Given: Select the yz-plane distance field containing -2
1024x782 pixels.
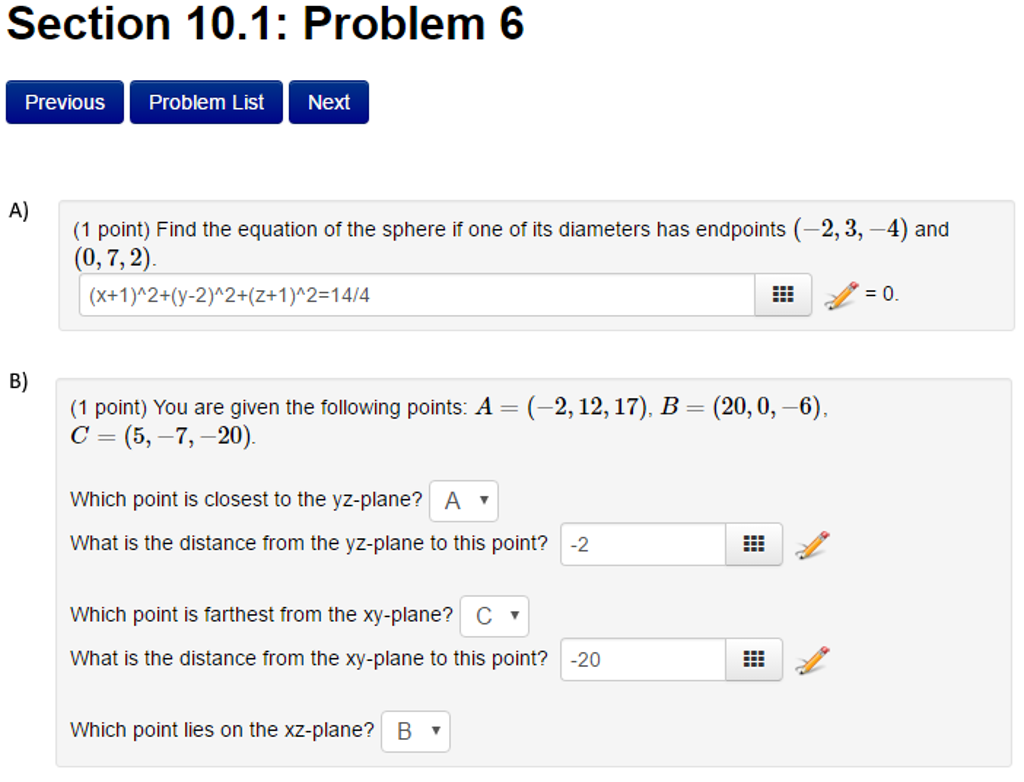Looking at the screenshot, I should (x=640, y=543).
